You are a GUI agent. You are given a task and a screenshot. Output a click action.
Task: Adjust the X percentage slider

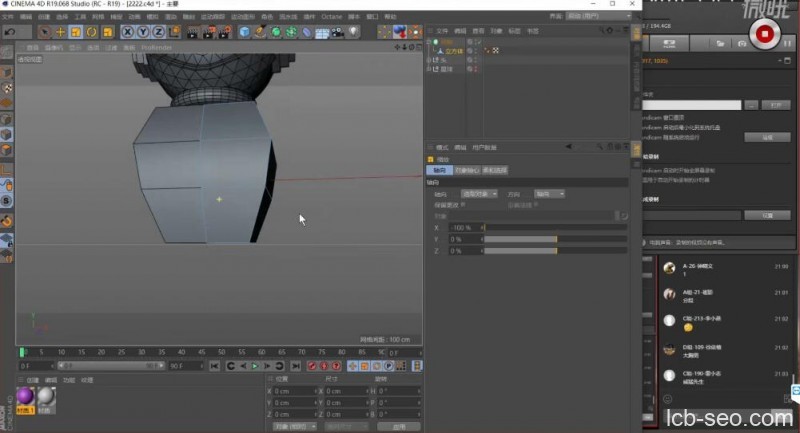[x=555, y=227]
